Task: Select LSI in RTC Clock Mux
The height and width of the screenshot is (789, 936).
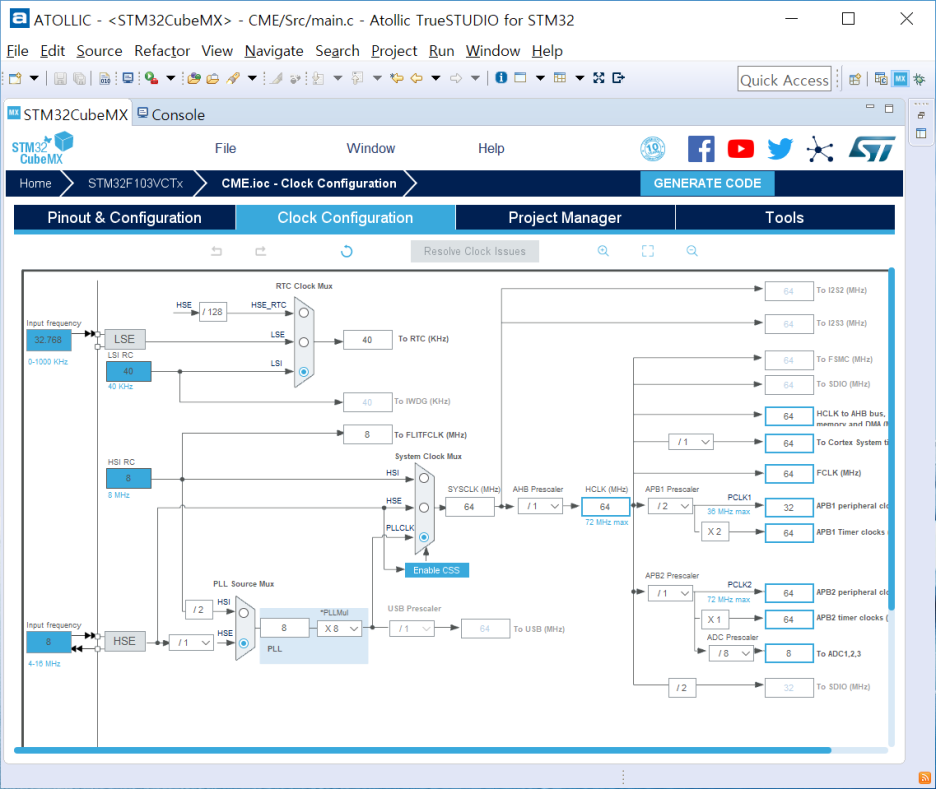Action: coord(304,371)
